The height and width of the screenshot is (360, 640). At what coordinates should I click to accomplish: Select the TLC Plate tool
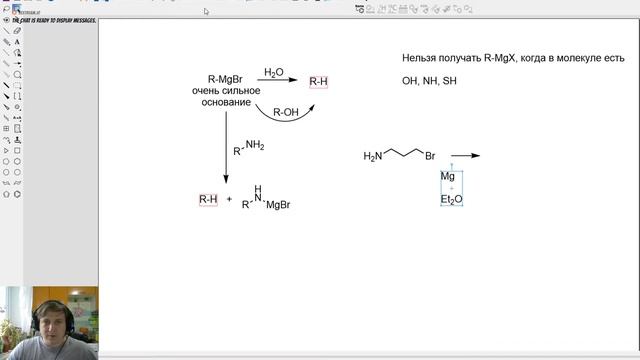pyautogui.click(x=17, y=129)
